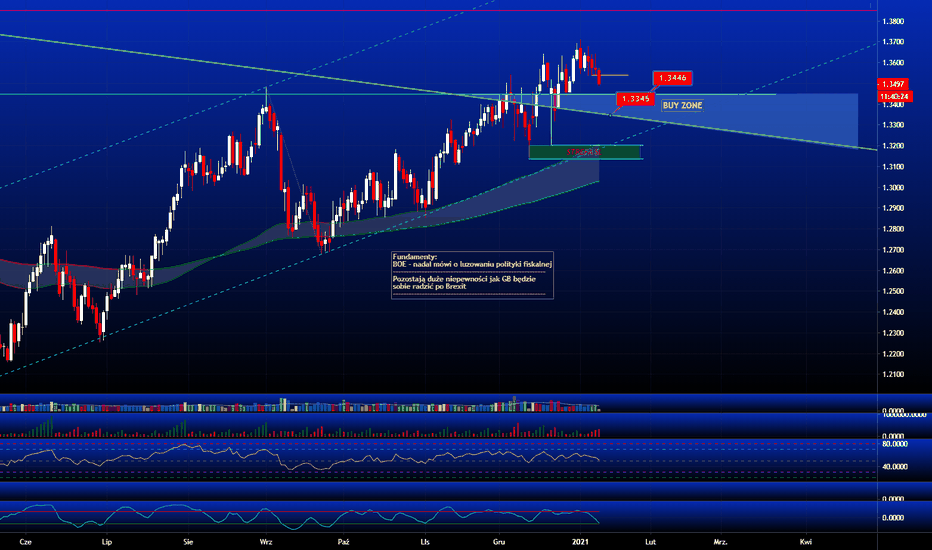Click the Kwi month label on time axis

pos(806,542)
